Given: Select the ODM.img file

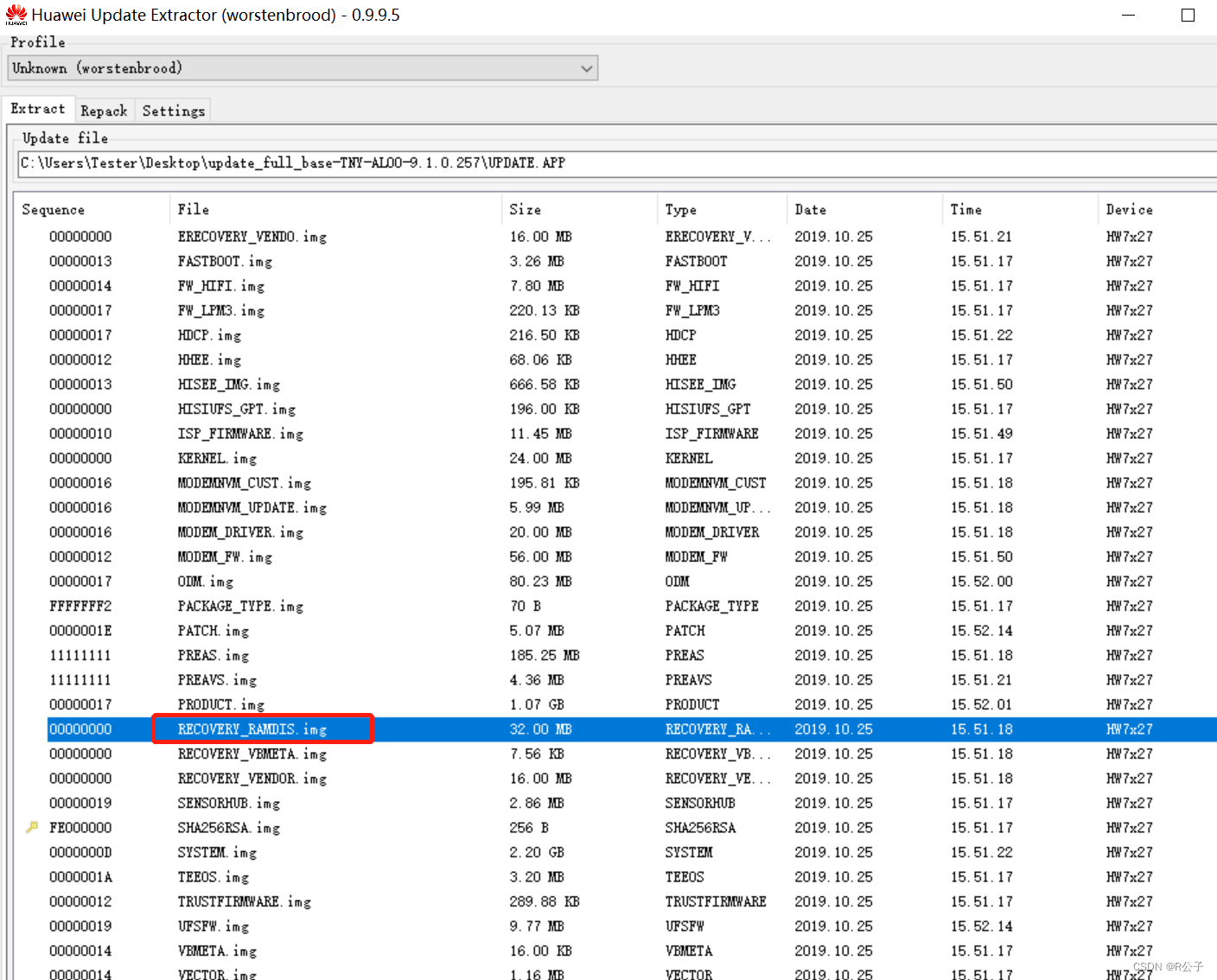Looking at the screenshot, I should (205, 582).
